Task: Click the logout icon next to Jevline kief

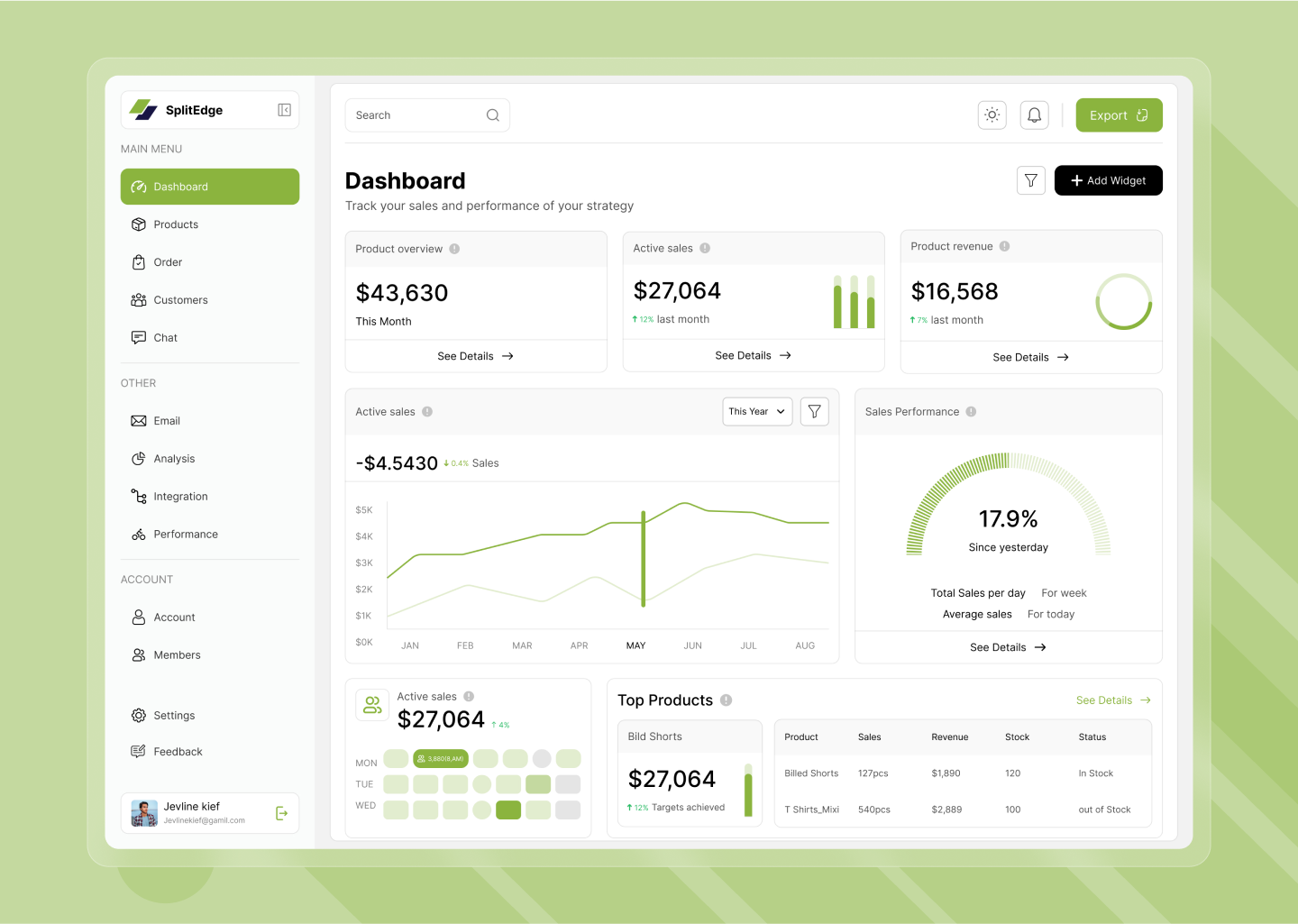Action: coord(282,812)
